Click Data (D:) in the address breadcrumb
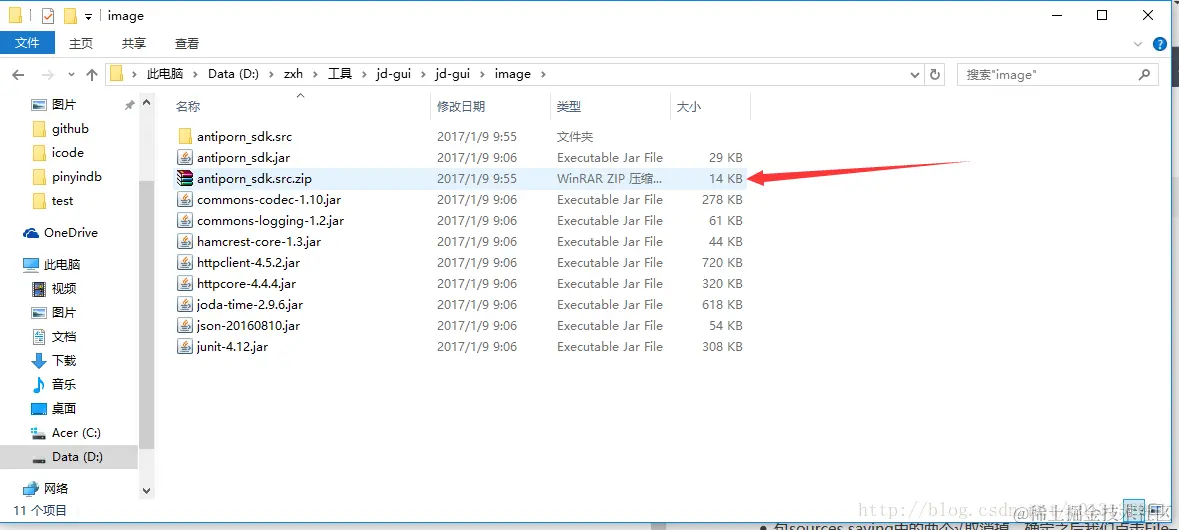This screenshot has height=530, width=1179. click(x=233, y=74)
